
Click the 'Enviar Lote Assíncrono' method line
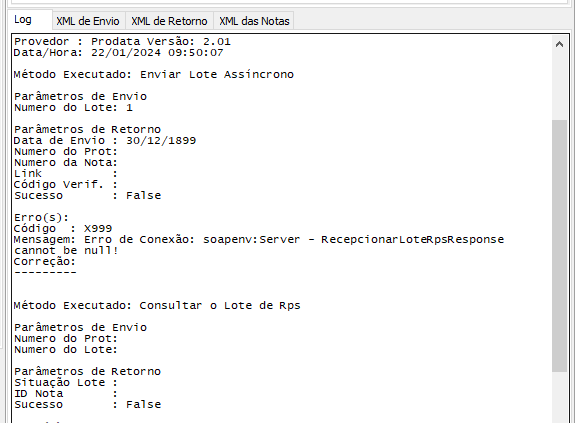(154, 74)
